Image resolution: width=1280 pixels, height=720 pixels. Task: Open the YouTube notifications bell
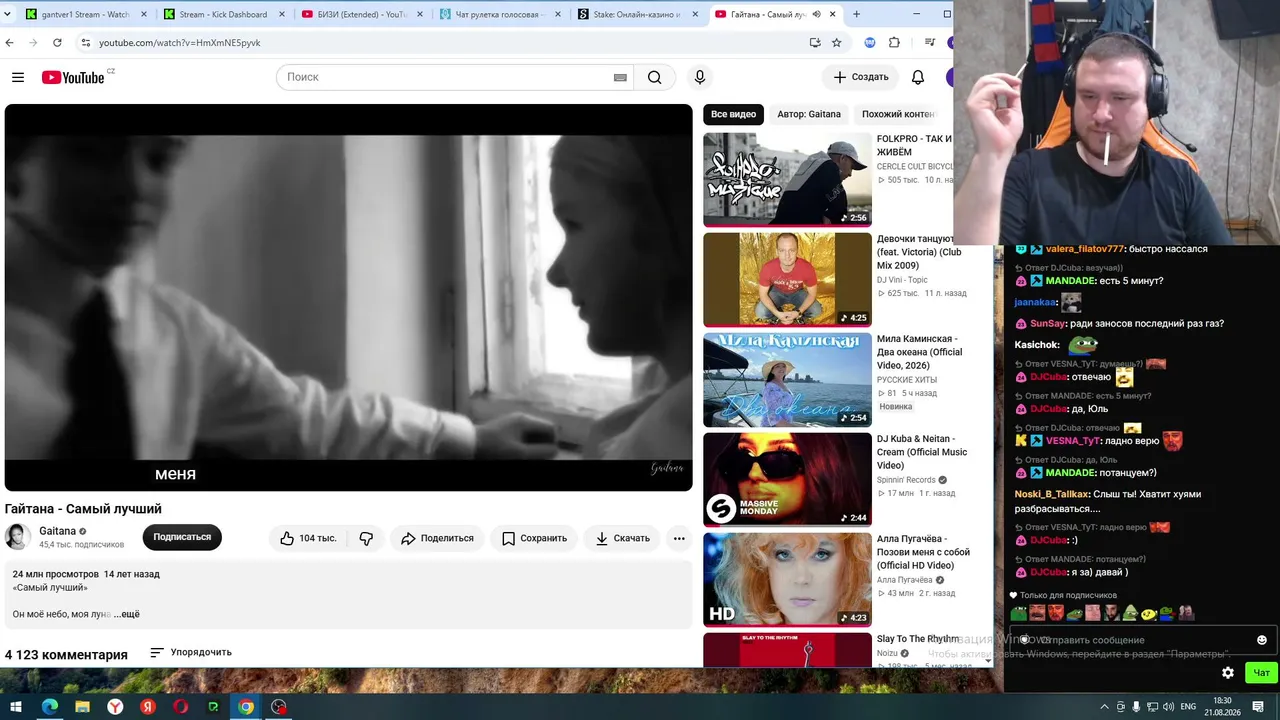tap(918, 77)
